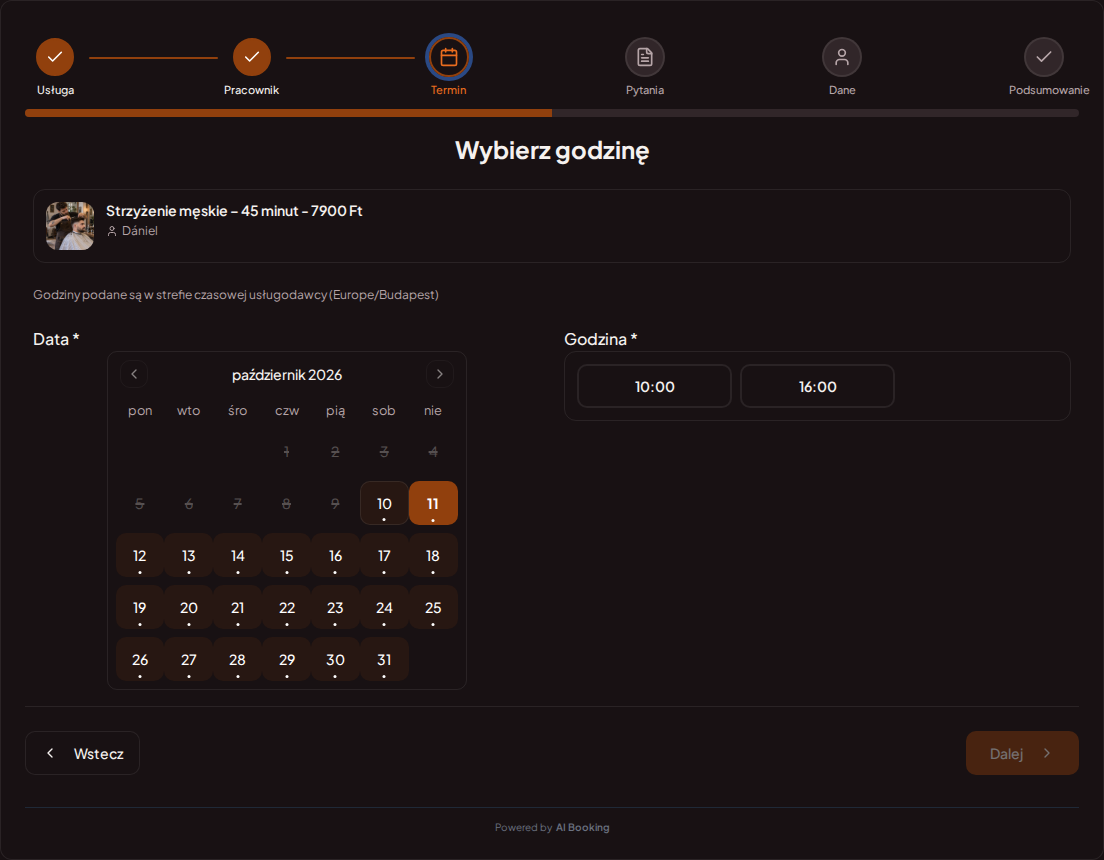Viewport: 1104px width, 860px height.
Task: Click the Pytania document step icon
Action: (645, 57)
